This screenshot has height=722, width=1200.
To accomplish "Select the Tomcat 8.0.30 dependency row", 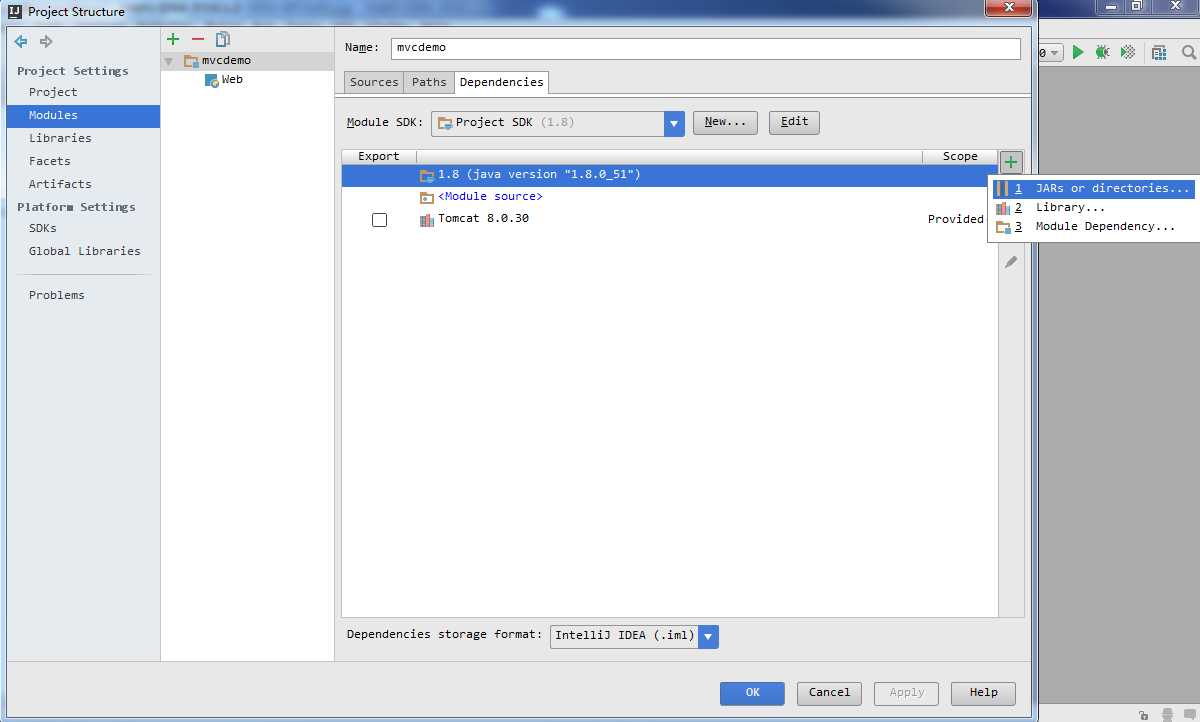I will point(670,219).
